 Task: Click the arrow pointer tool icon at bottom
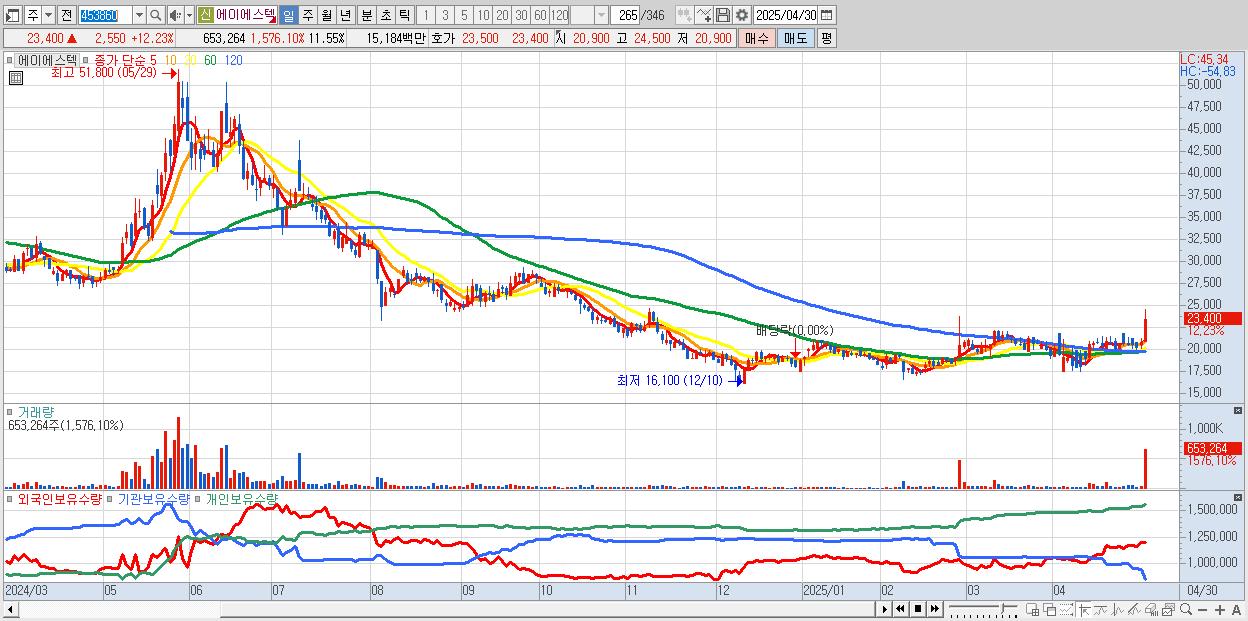(x=1084, y=610)
